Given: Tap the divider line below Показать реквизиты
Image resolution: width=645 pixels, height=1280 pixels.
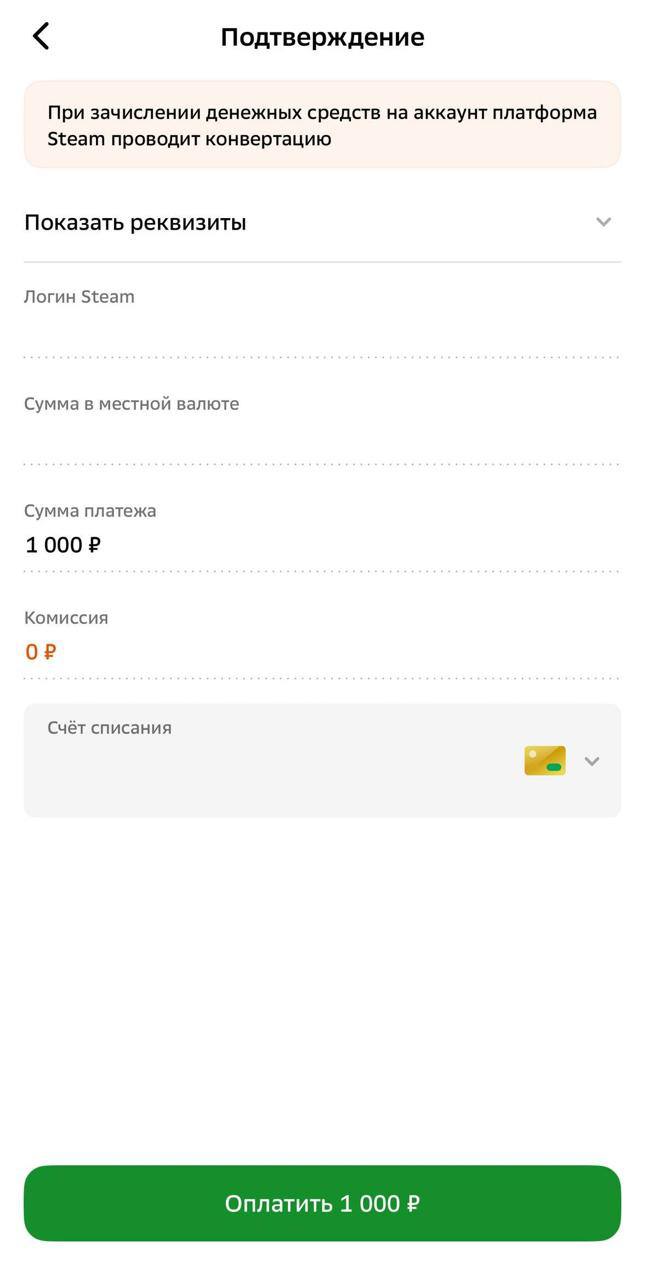Looking at the screenshot, I should (x=322, y=262).
